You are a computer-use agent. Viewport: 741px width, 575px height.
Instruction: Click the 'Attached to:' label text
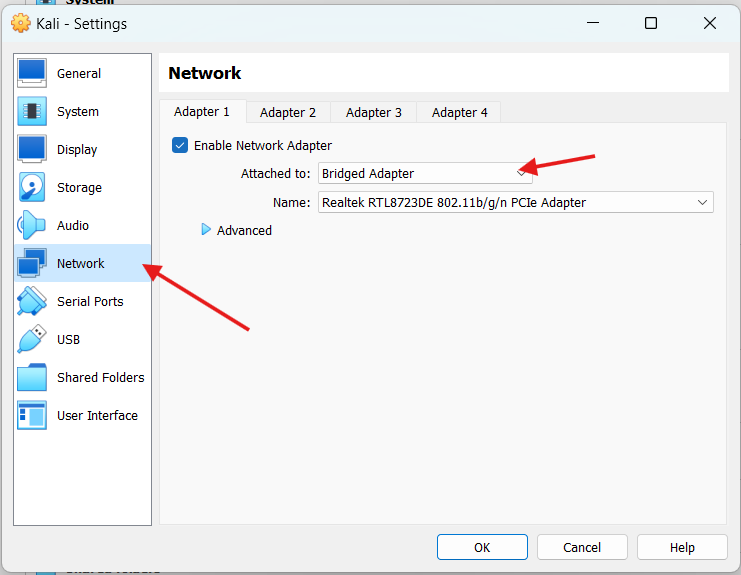point(276,174)
